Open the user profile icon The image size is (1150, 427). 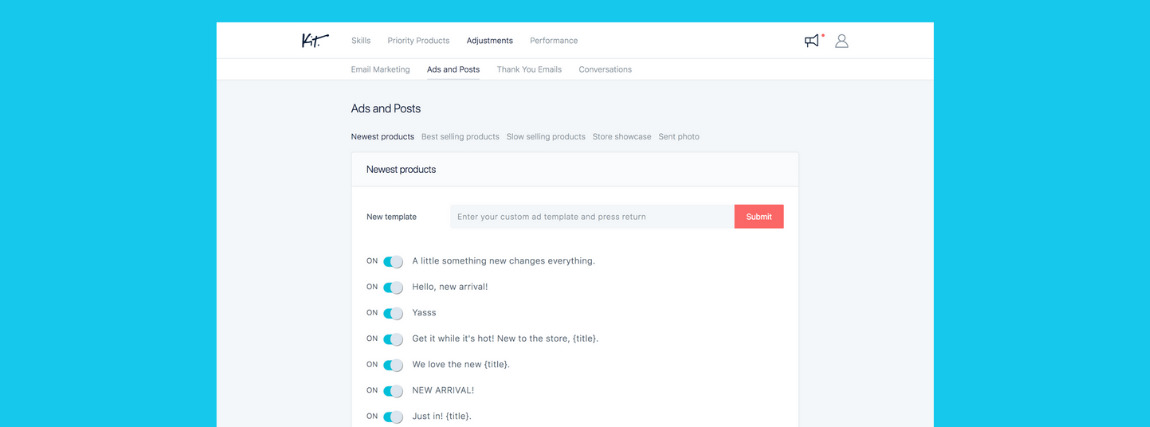tap(842, 41)
